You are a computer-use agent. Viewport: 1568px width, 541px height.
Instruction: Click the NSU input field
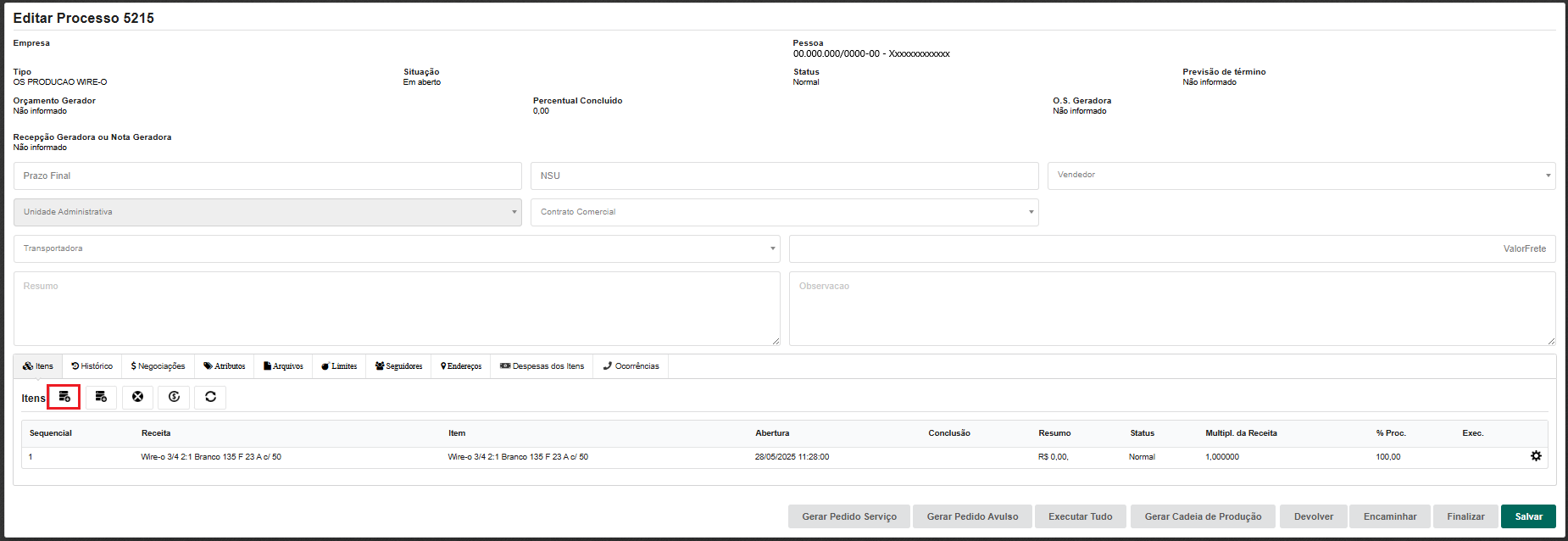coord(784,176)
